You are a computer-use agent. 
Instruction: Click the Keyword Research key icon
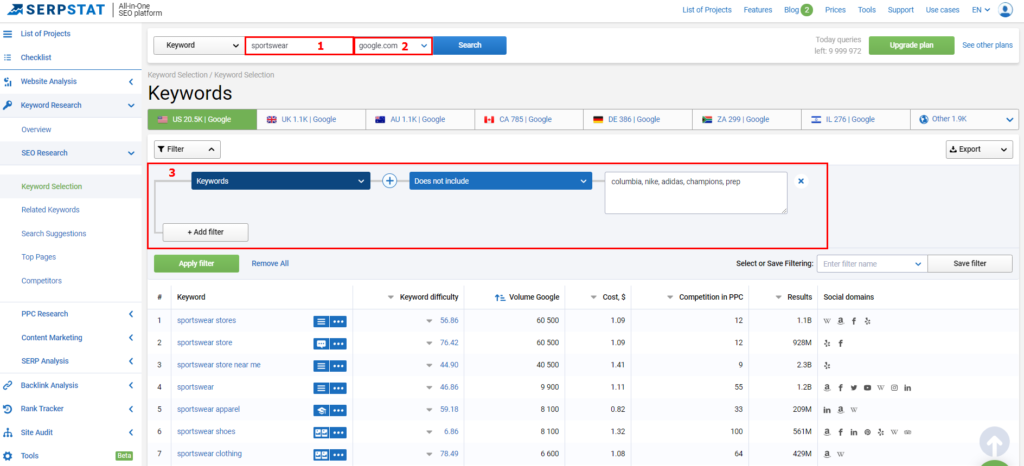[8, 105]
